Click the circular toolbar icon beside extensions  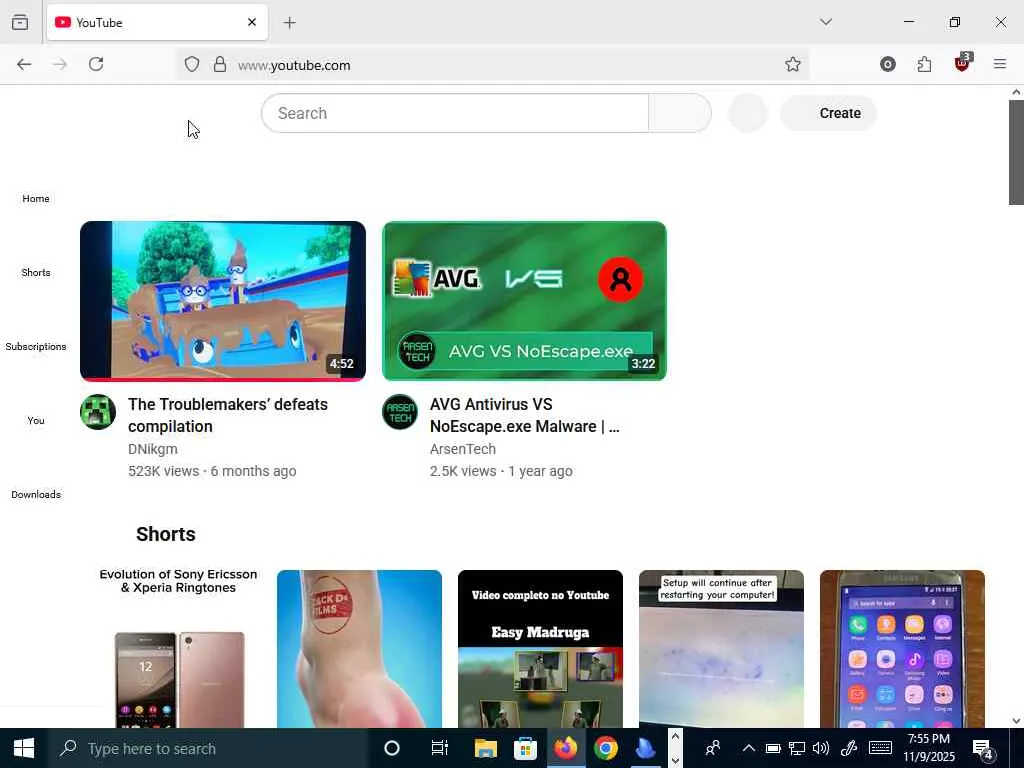888,64
